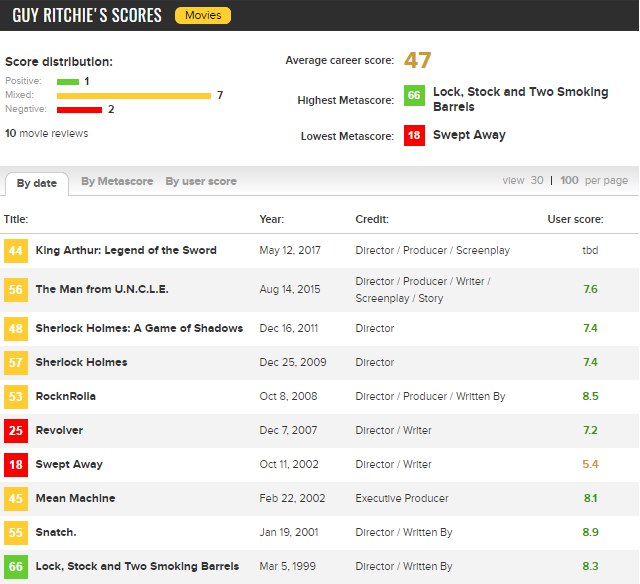Click the red 25 Metascore badge for Revolver
Image resolution: width=640 pixels, height=584 pixels.
click(16, 431)
